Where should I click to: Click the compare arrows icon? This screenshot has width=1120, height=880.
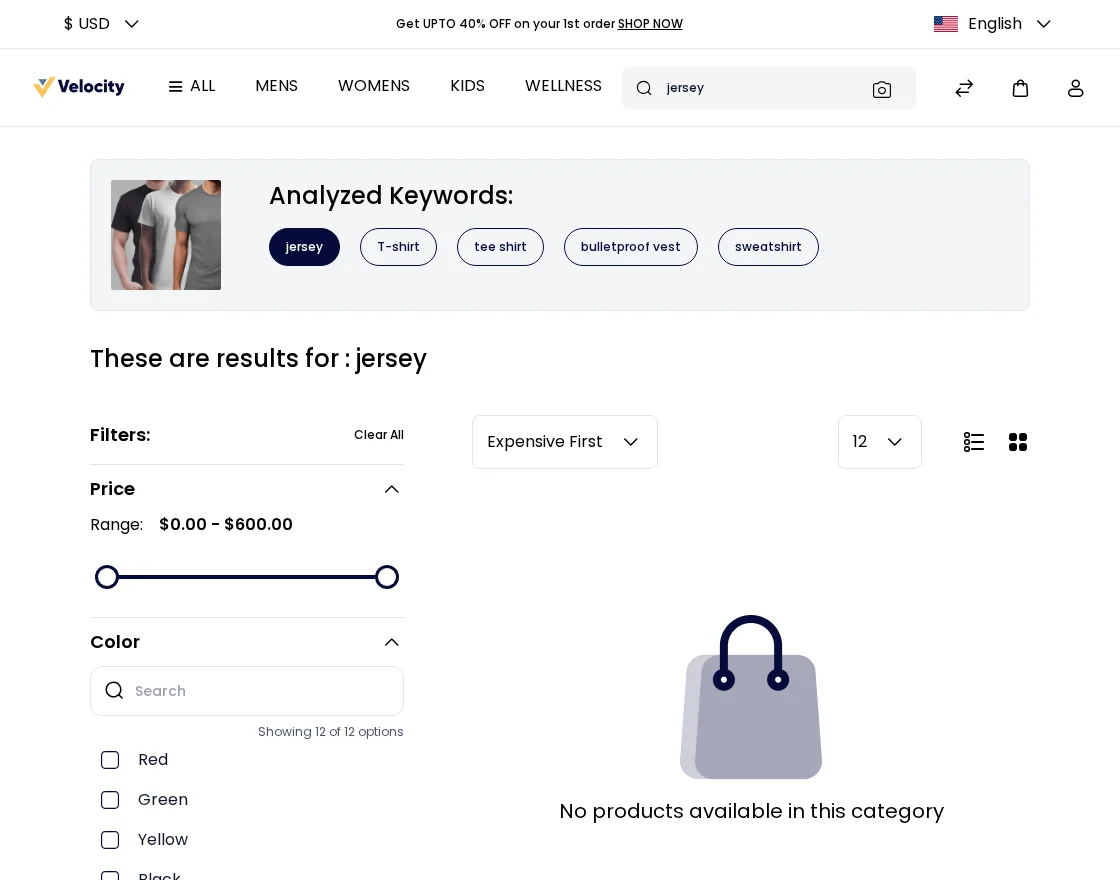[964, 88]
